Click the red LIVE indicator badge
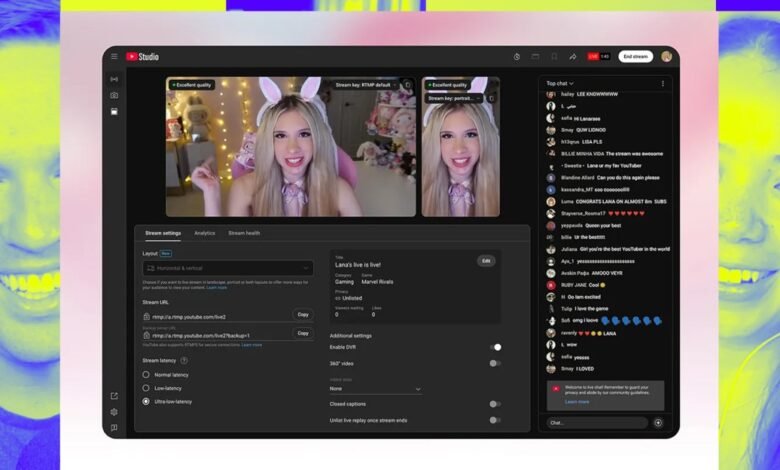 coord(592,57)
